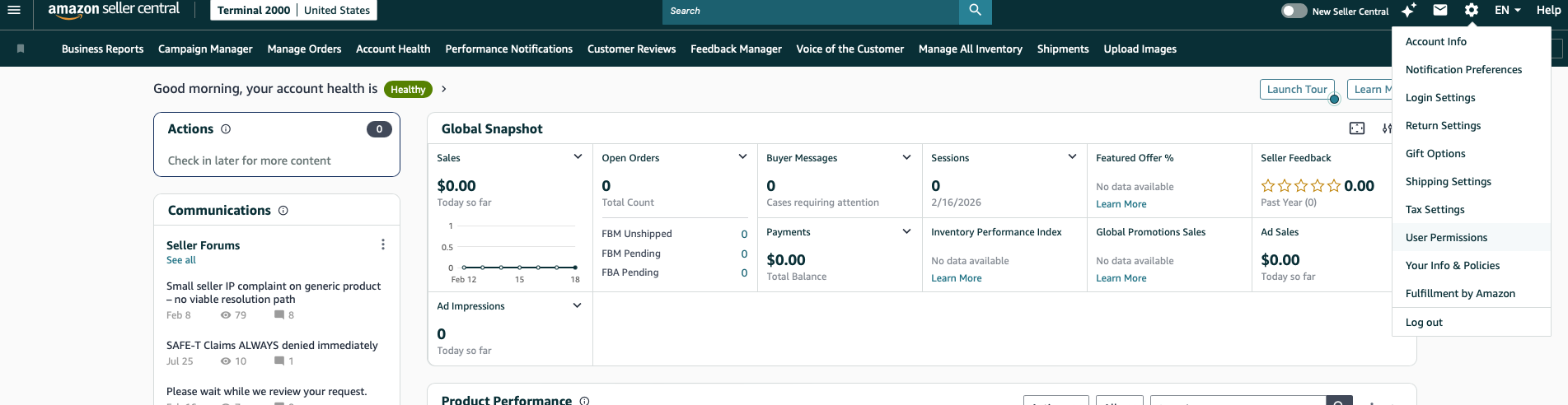The height and width of the screenshot is (405, 1568).
Task: Open Campaign Manager in navigation bar
Action: tap(205, 49)
